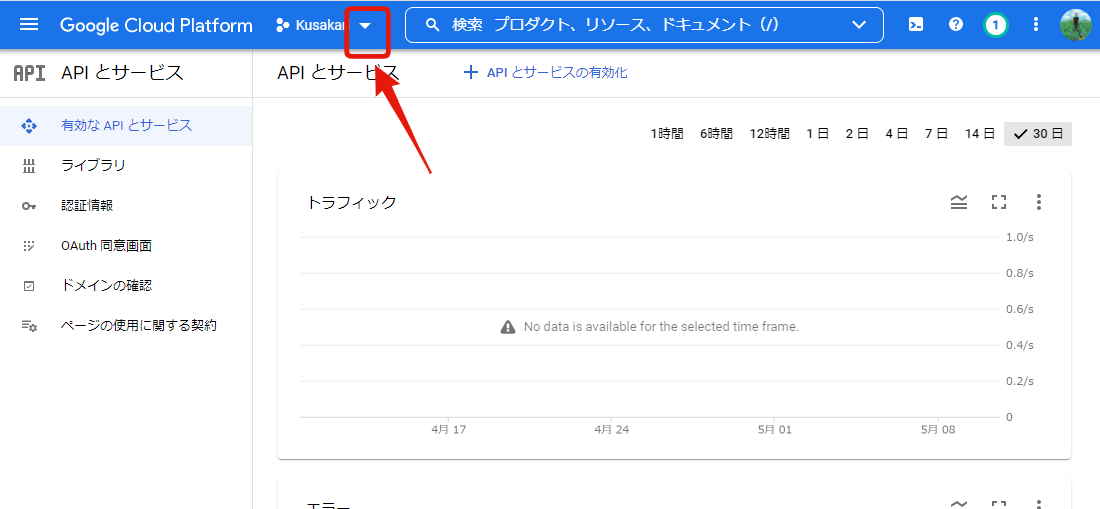Click the 認証情報 key icon
Viewport: 1100px width, 509px height.
point(29,206)
